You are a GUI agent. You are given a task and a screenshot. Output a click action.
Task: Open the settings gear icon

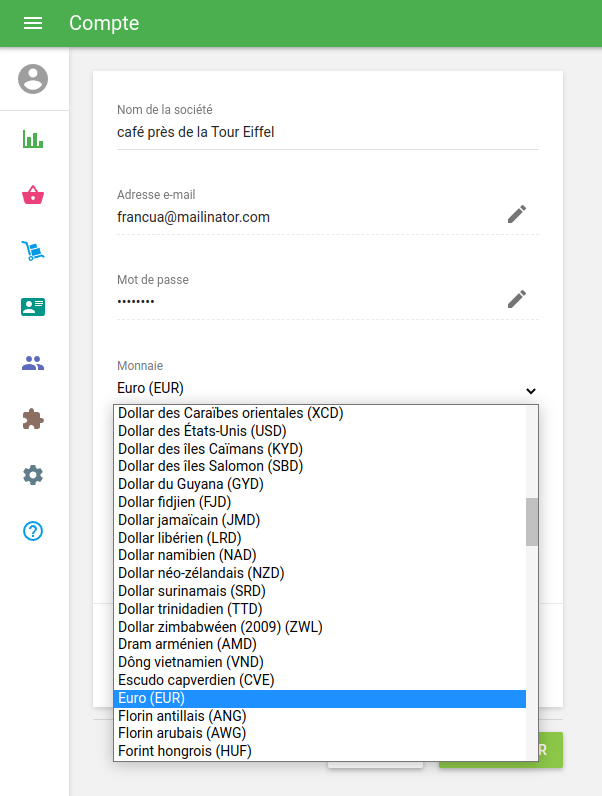[33, 475]
